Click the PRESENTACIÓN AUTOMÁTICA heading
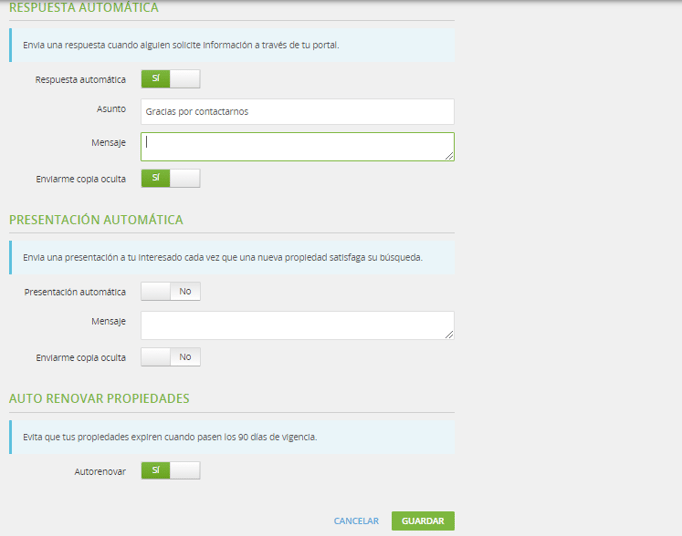682x536 pixels. click(96, 220)
